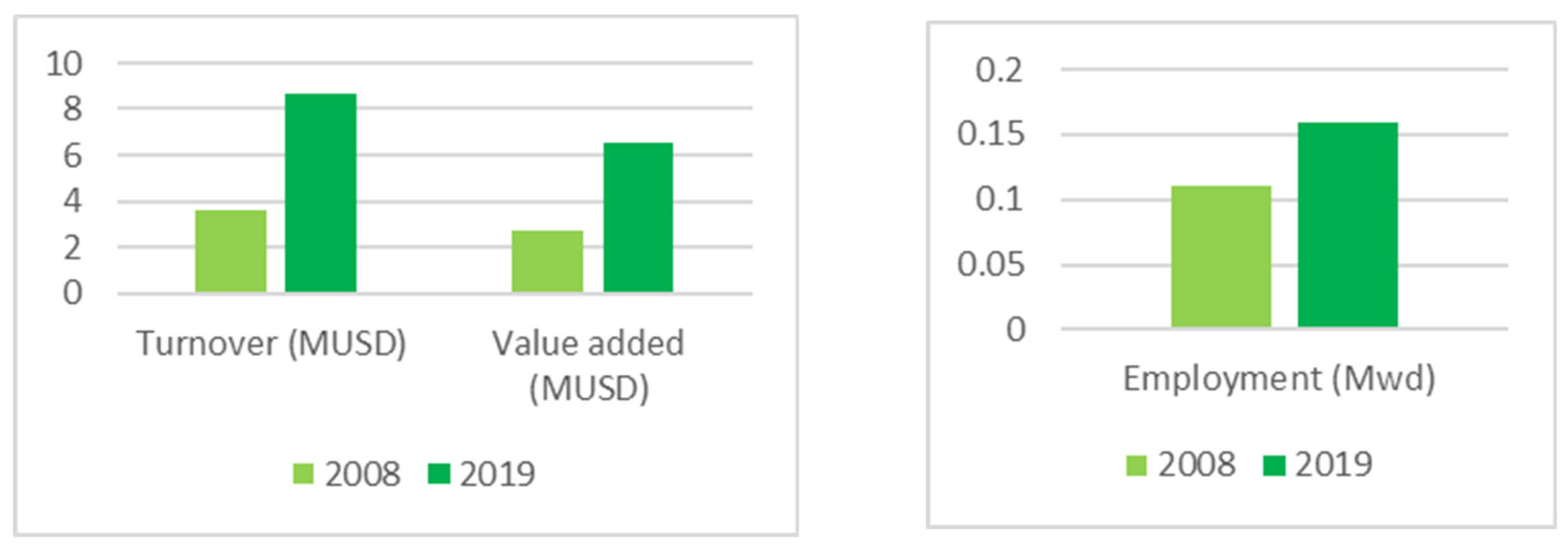Click 2019 legend swatch in Employment chart
Screen dimensions: 1568x553
pyautogui.click(x=1273, y=465)
